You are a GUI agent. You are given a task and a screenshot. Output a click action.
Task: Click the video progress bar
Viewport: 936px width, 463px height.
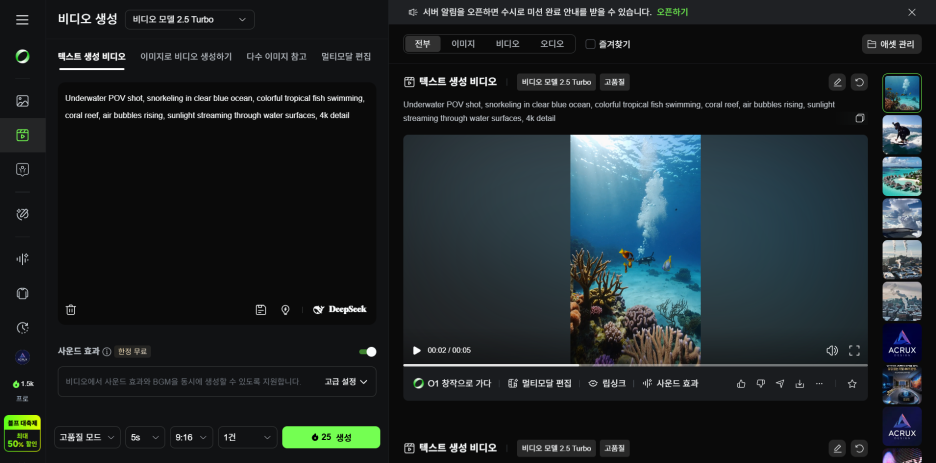click(x=635, y=365)
